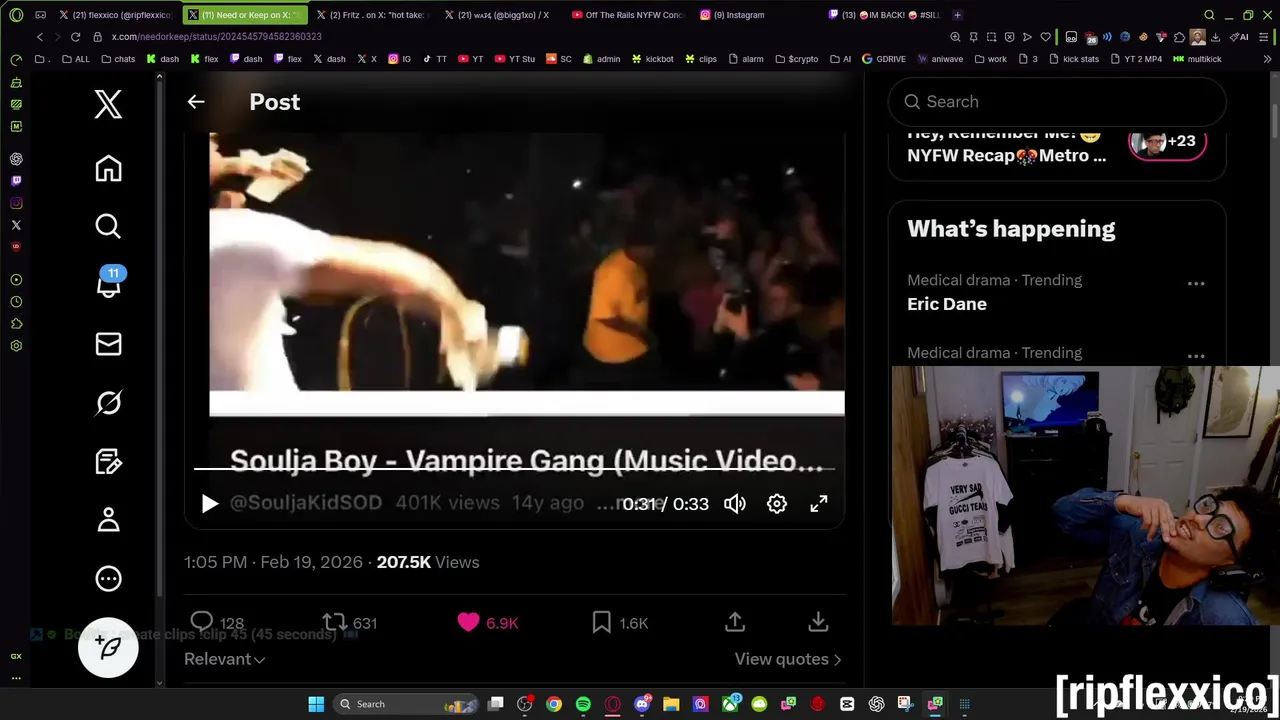Open the Windows Start menu
Screen dimensions: 1280x720
coord(316,704)
